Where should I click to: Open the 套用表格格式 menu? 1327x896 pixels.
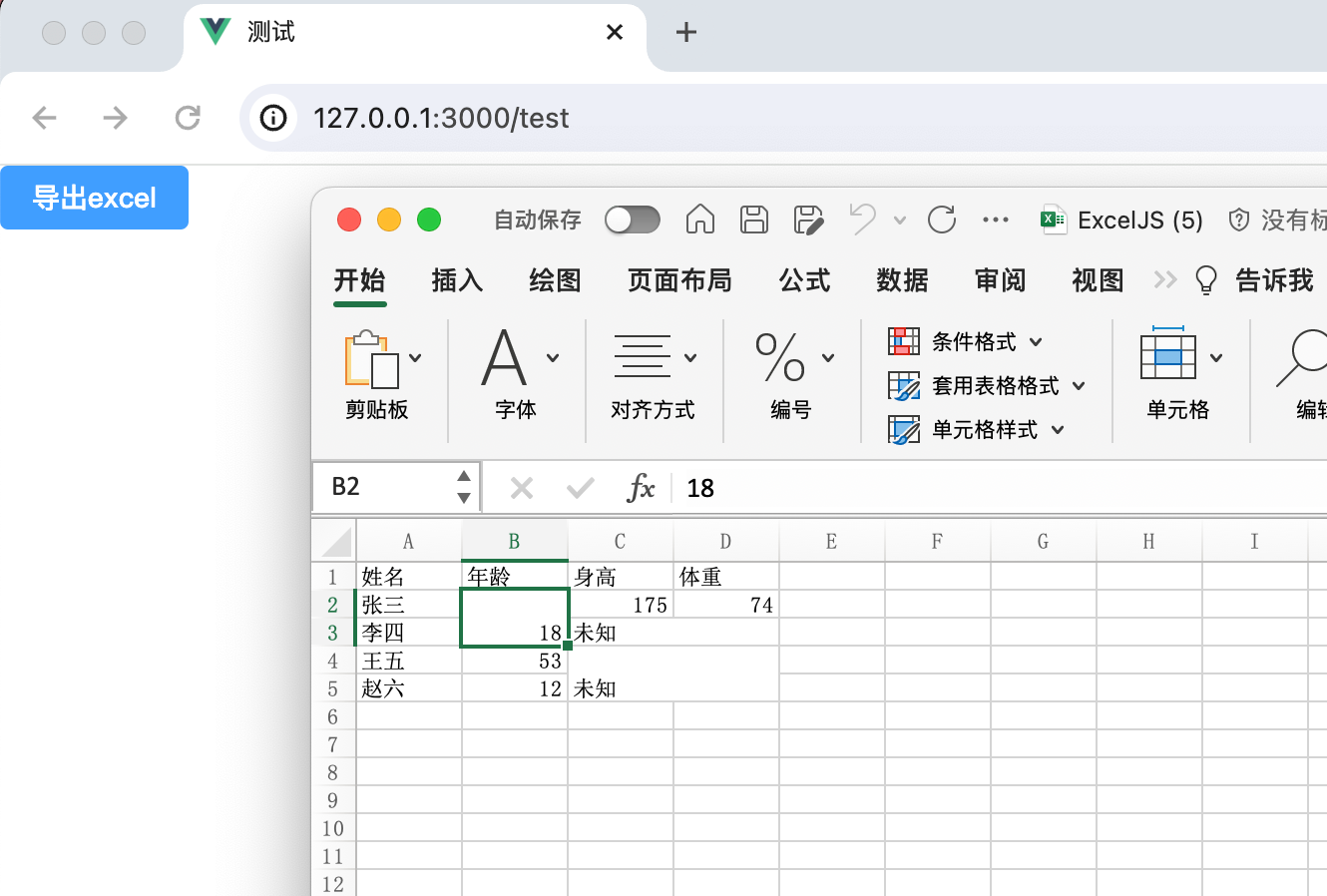[987, 385]
